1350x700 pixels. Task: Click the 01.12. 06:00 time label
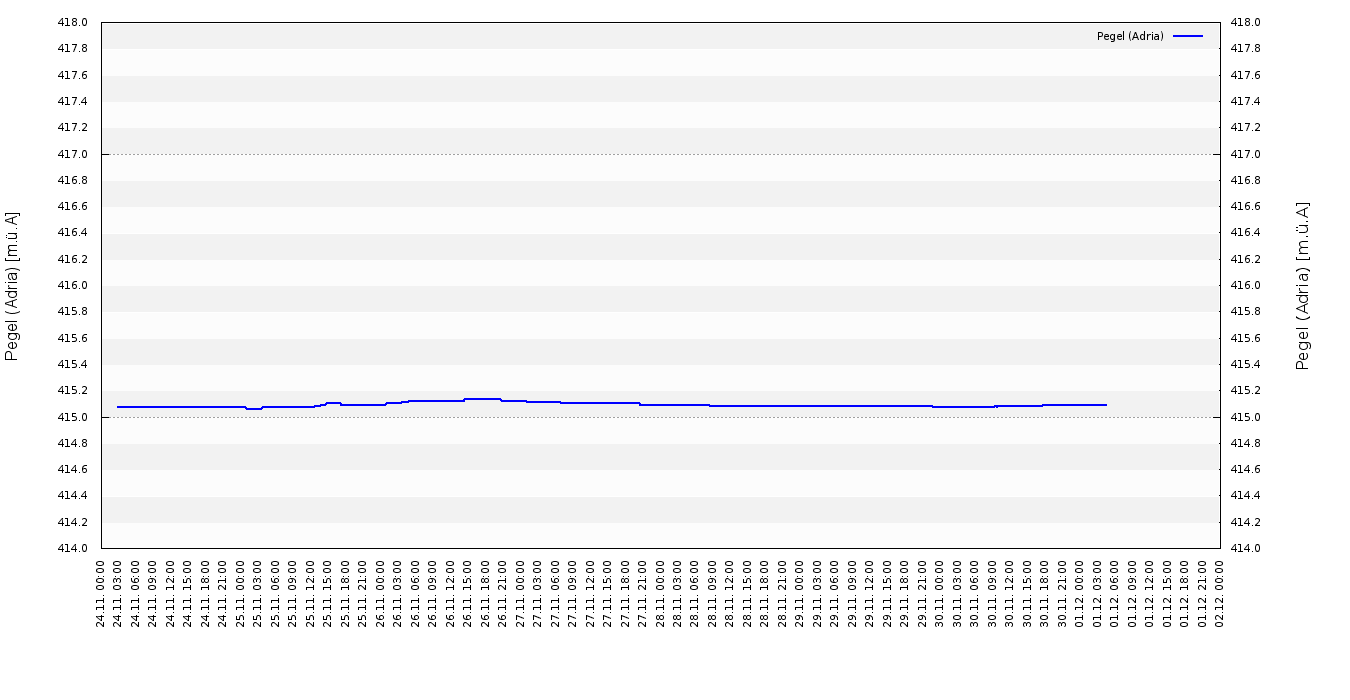1115,594
